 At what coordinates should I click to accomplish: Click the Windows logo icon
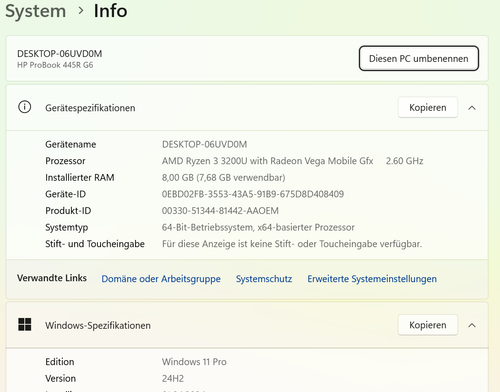click(25, 324)
